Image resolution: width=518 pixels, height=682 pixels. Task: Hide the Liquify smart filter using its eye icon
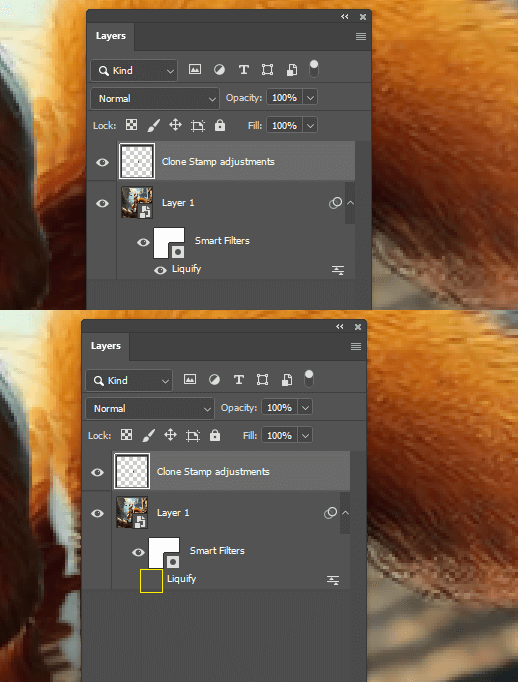tap(160, 271)
